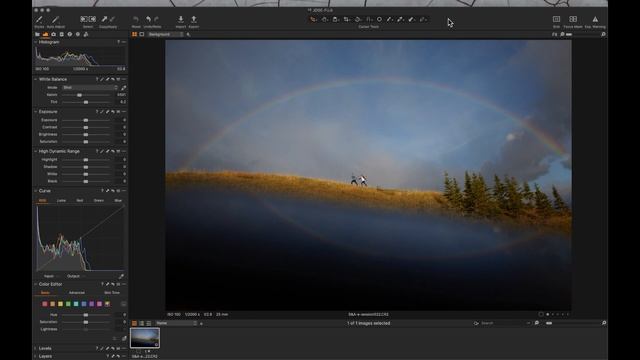Open White Balance panel help icon
Viewport: 640px width, 360px height.
pos(97,79)
